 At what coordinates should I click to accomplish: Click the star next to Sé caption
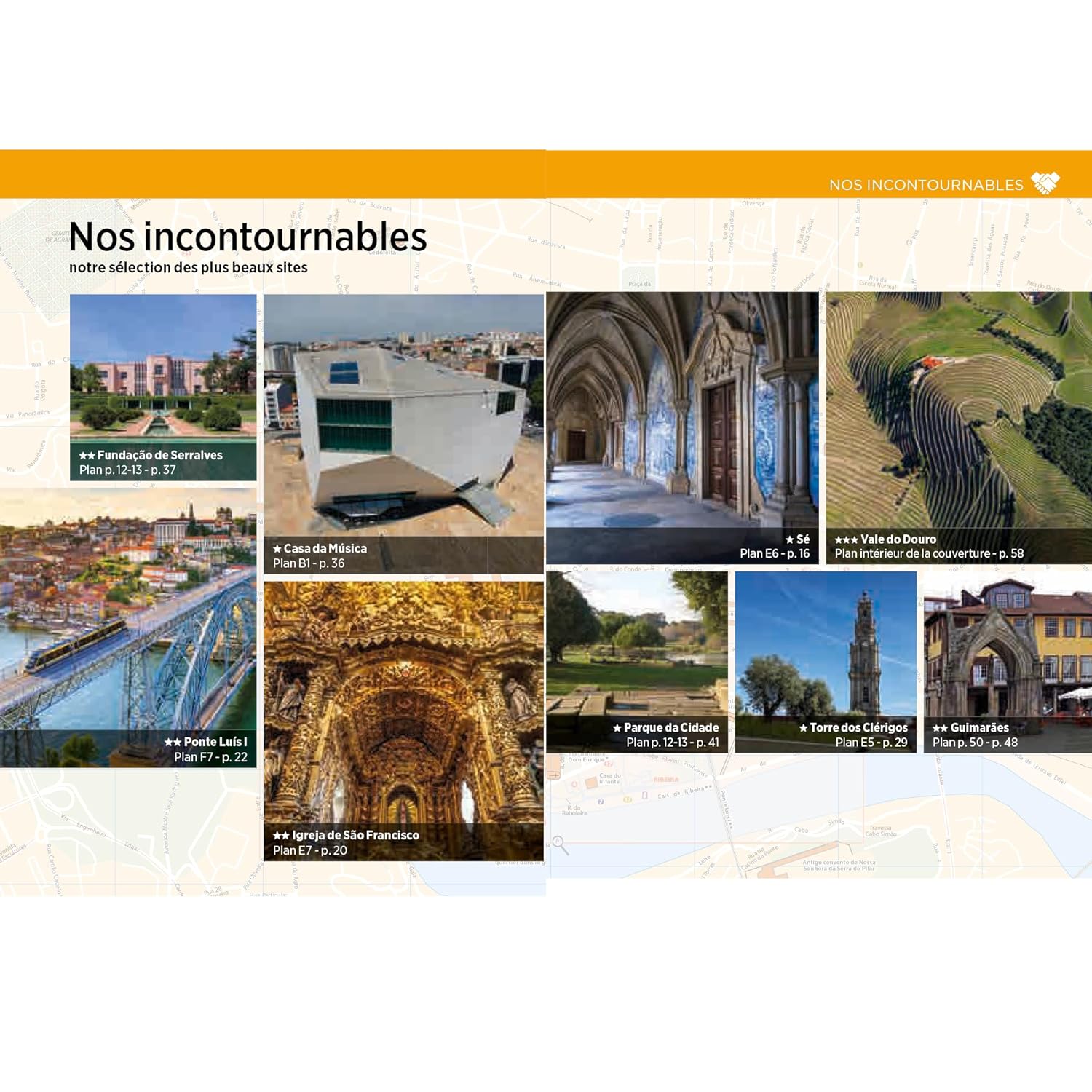point(789,539)
